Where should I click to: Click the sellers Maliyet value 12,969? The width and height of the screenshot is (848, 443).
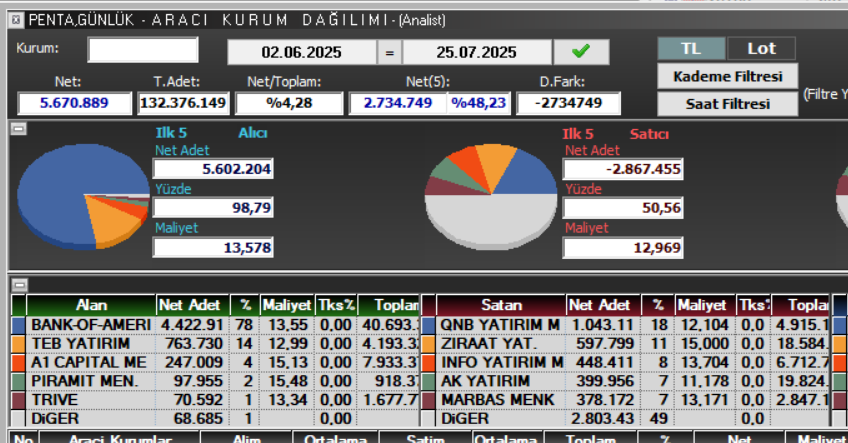[623, 248]
